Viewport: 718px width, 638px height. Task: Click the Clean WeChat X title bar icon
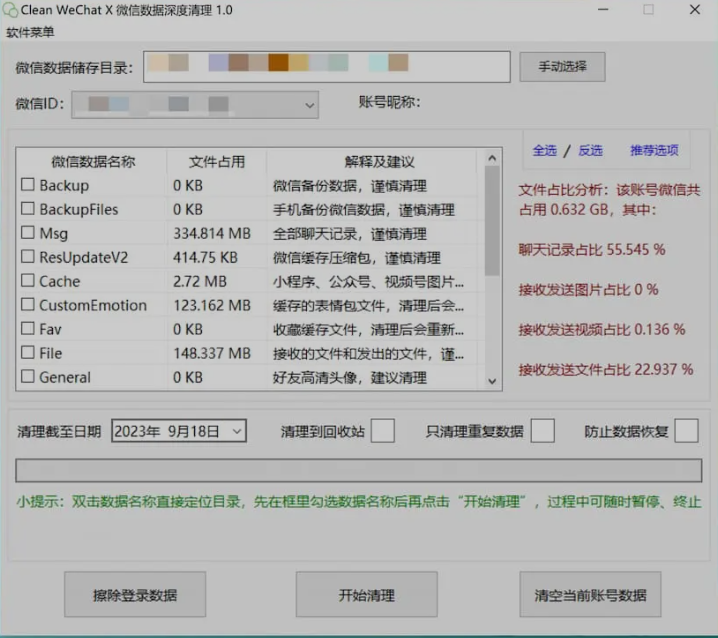10,10
